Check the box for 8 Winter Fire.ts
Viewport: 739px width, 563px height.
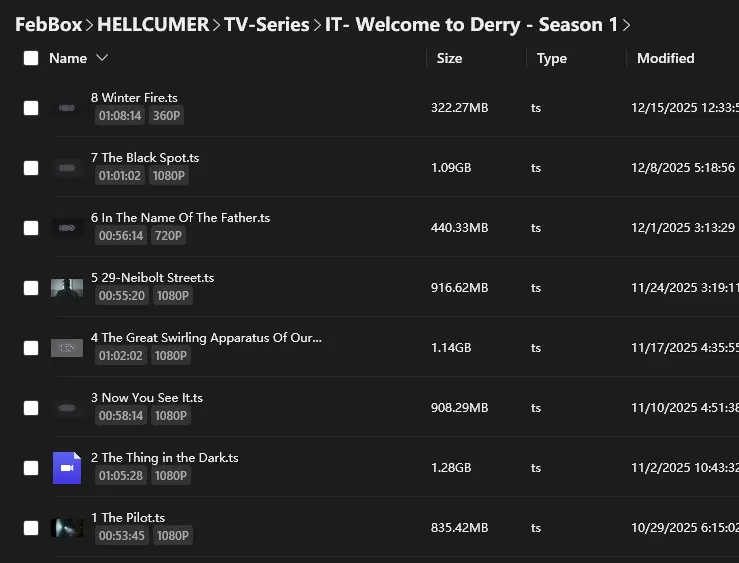pyautogui.click(x=31, y=108)
